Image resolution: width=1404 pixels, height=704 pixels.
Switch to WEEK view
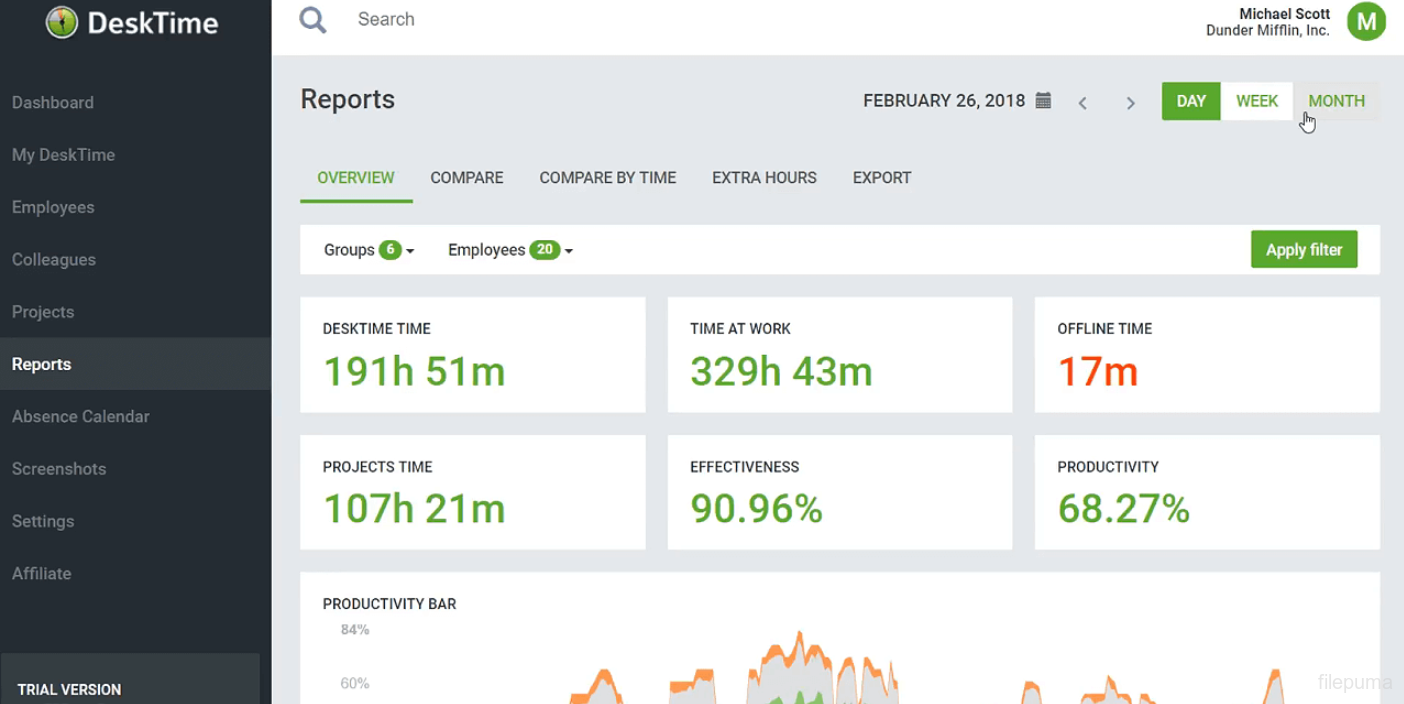[1257, 101]
